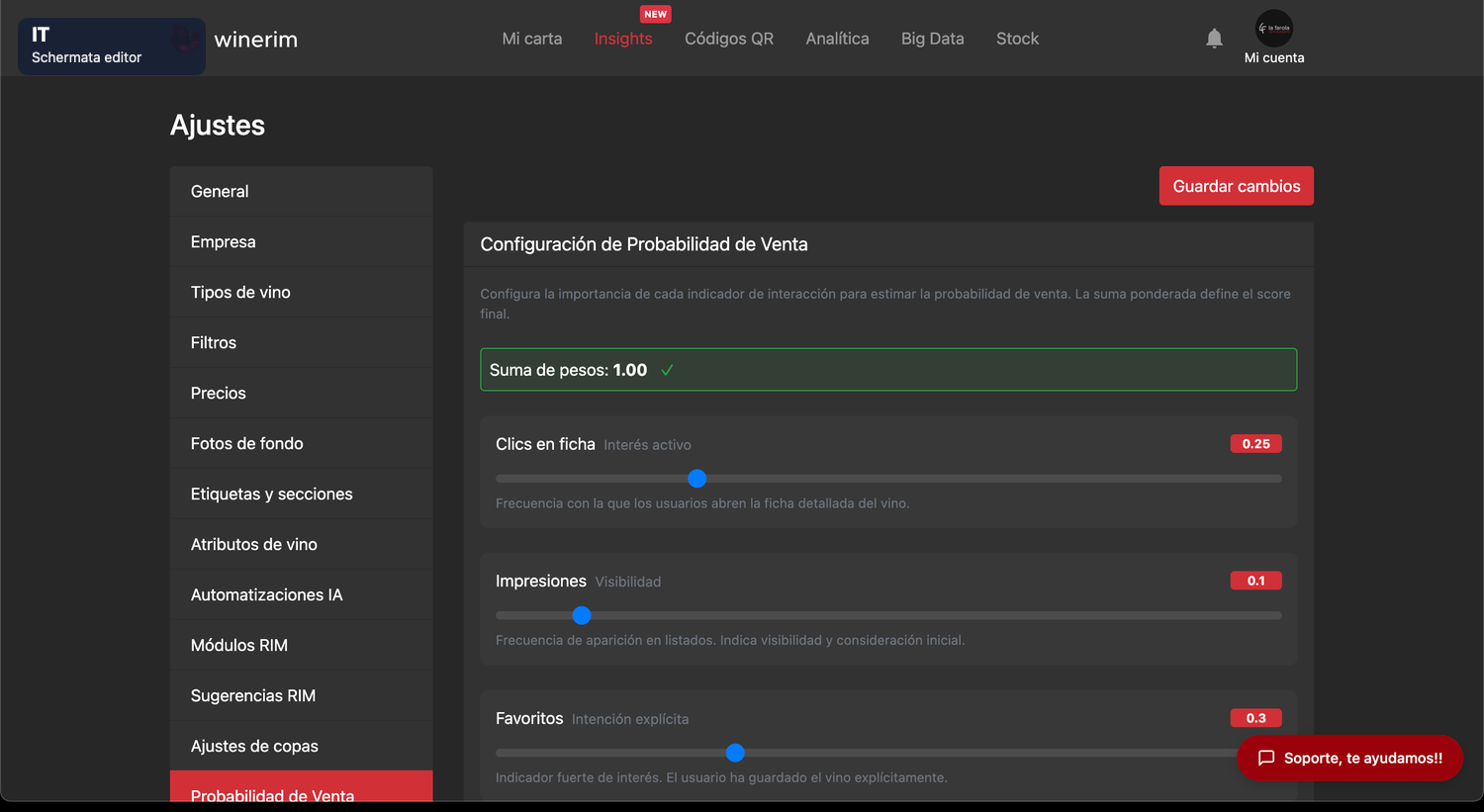Click the Clics en ficha label
Screen dimensions: 1484x812
coord(545,444)
